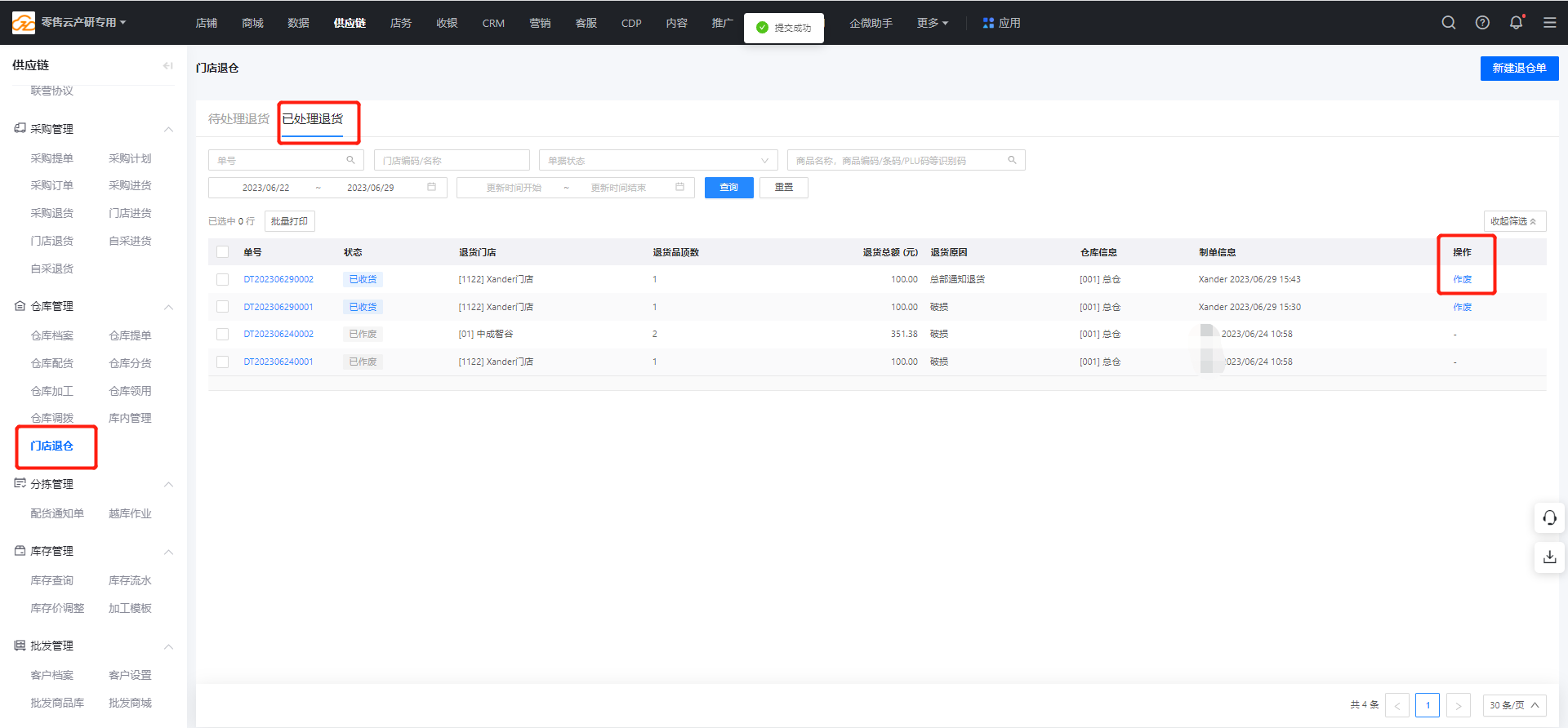Switch to 待处理退货 tab
The height and width of the screenshot is (728, 1568).
click(x=238, y=118)
